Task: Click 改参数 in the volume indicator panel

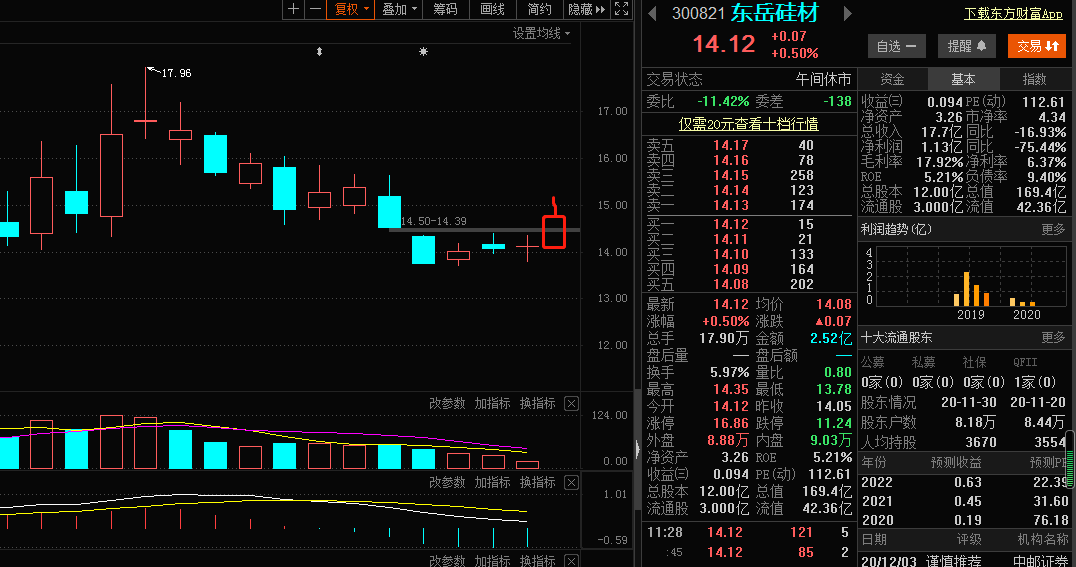Action: 447,403
